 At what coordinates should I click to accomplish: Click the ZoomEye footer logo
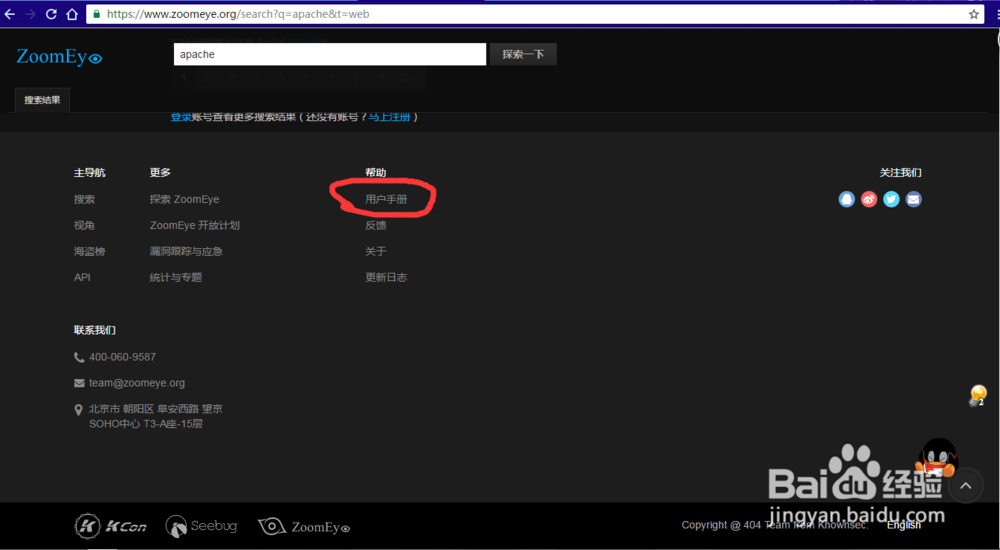click(x=304, y=526)
